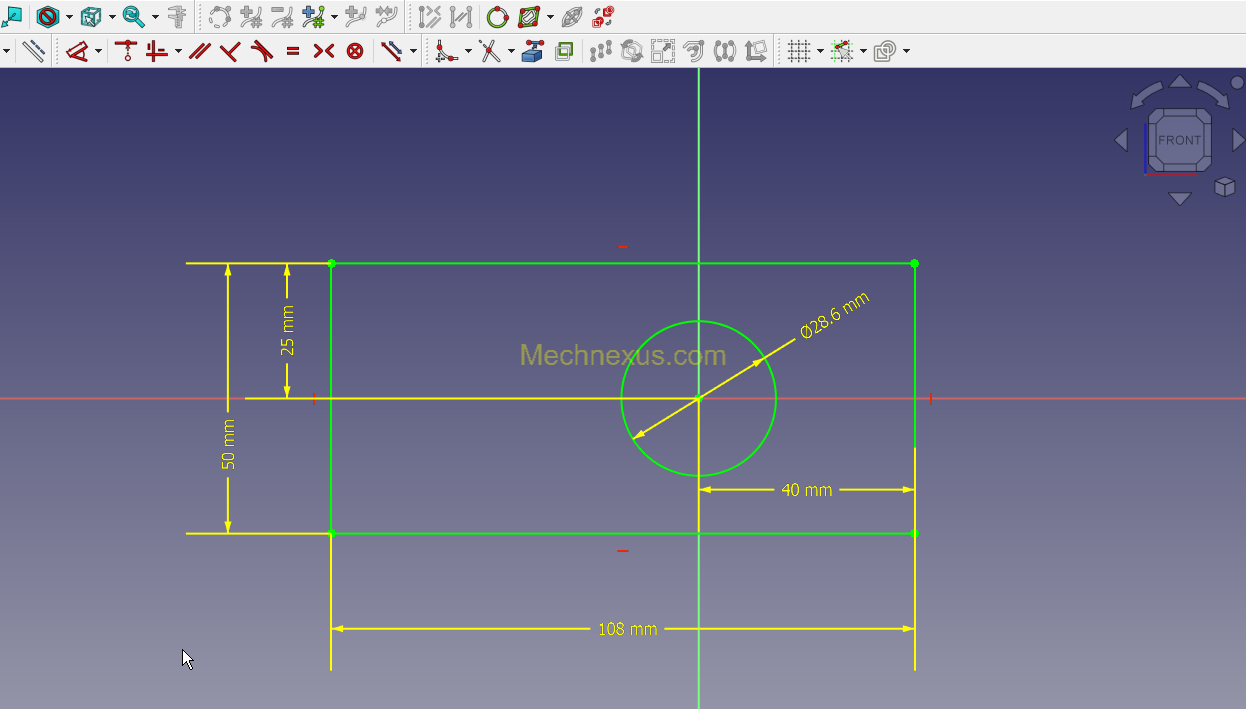Select the fillet tool

[447, 51]
